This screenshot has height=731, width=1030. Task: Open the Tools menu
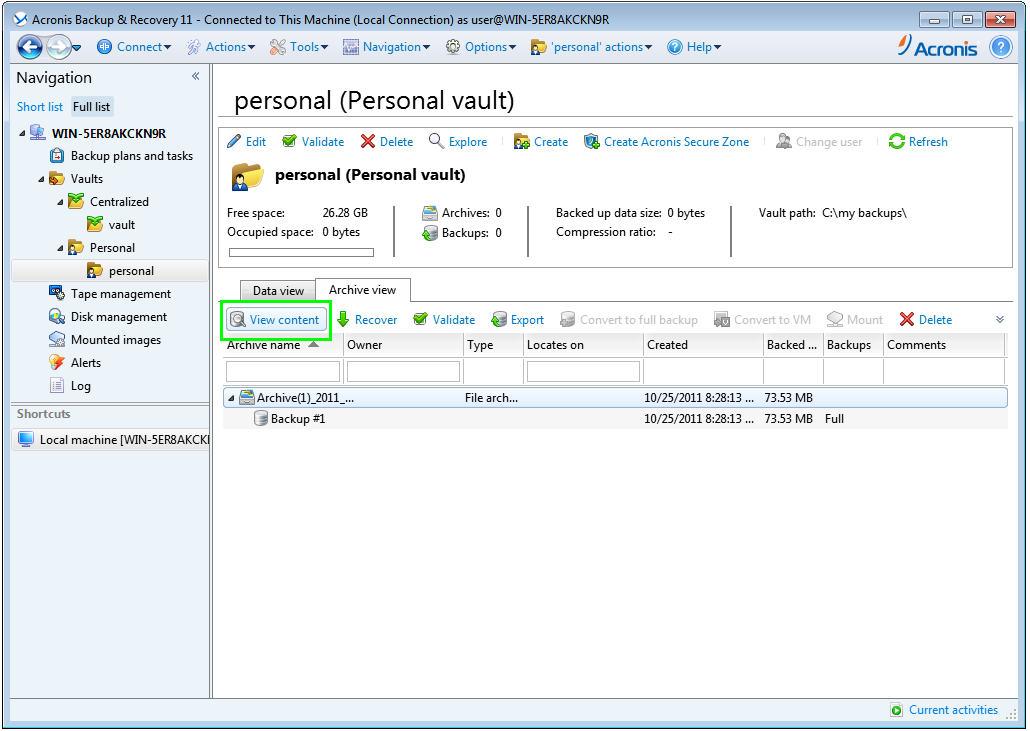click(299, 47)
